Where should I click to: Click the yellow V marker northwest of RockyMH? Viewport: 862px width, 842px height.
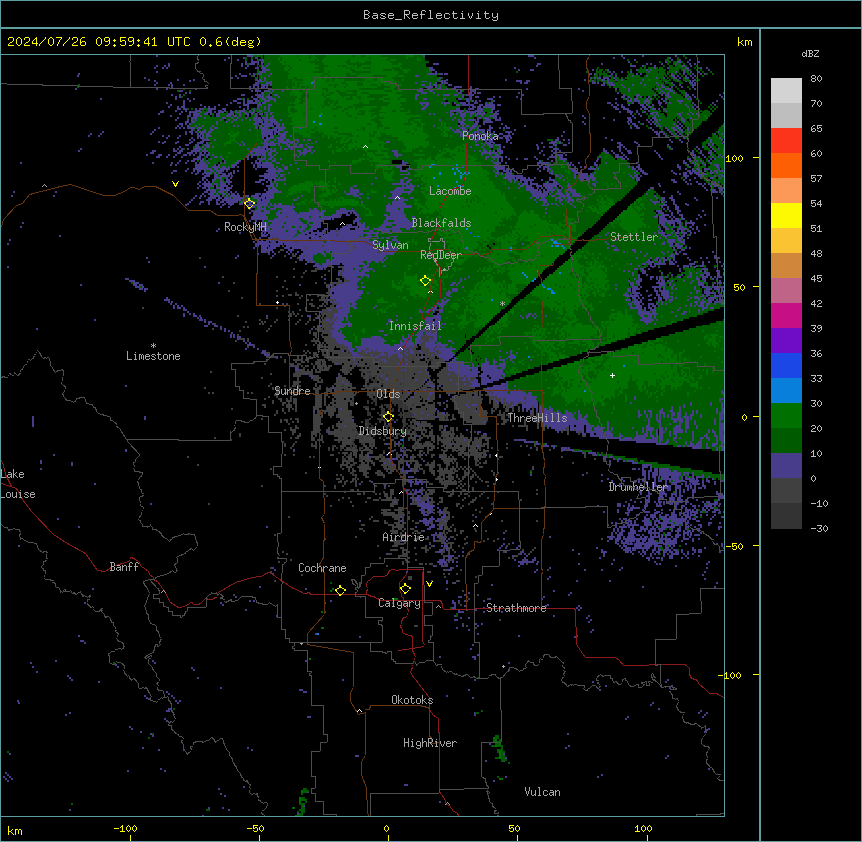point(175,184)
